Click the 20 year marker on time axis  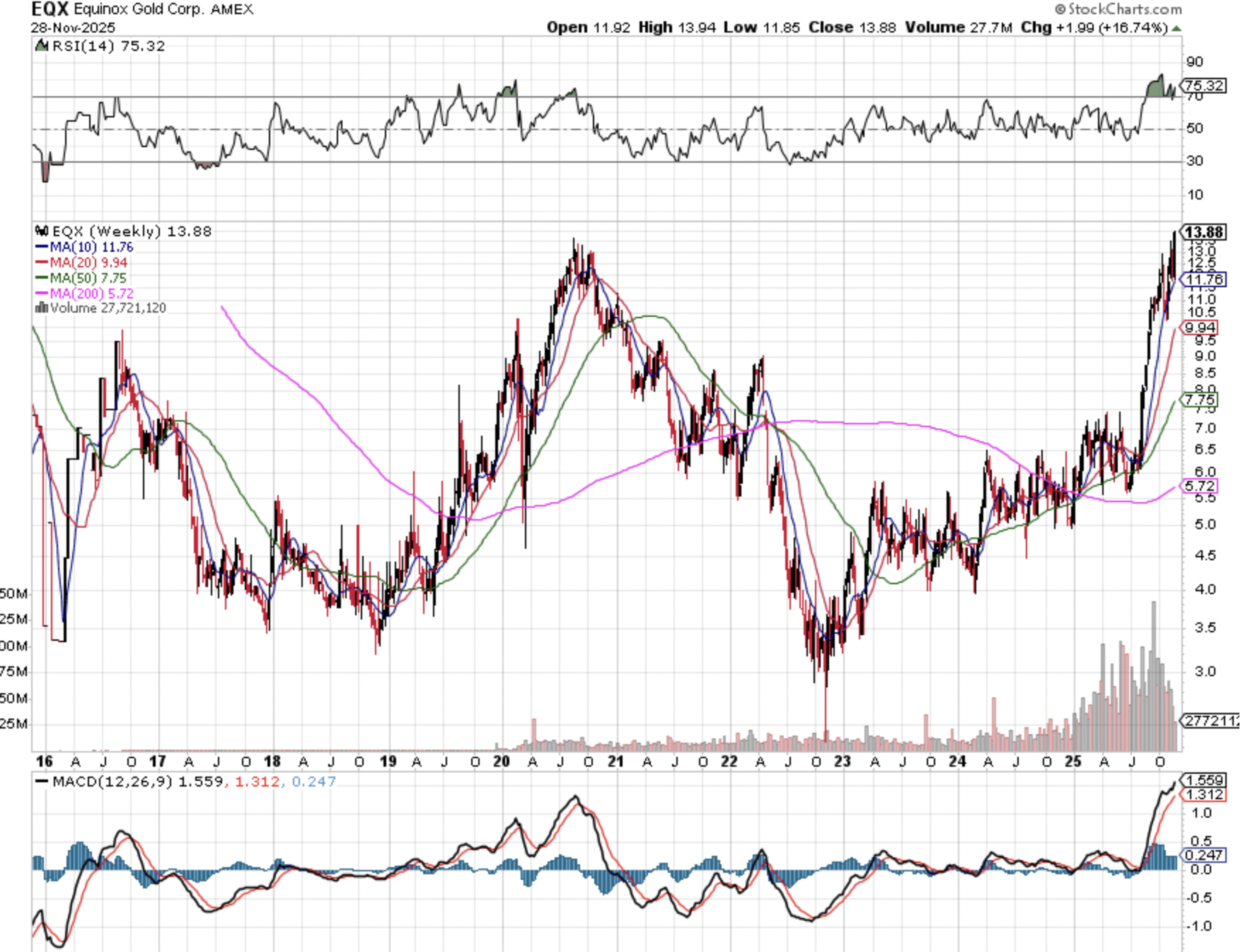pos(502,762)
